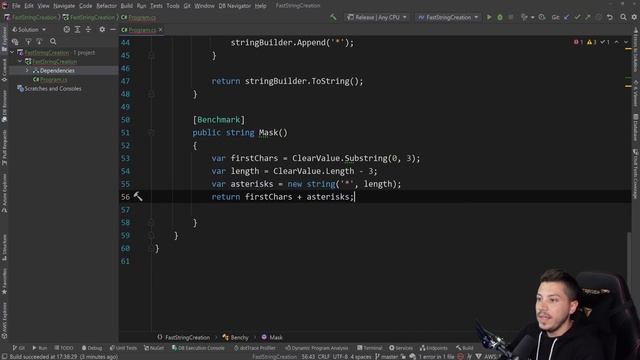
Task: Click the Build hammer icon in toolbar
Action: (x=333, y=17)
